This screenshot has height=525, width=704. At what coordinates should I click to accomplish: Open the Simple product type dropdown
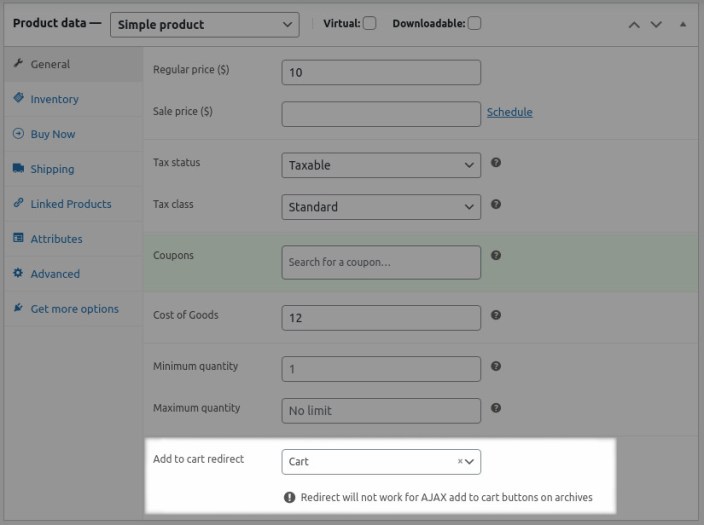pos(205,25)
